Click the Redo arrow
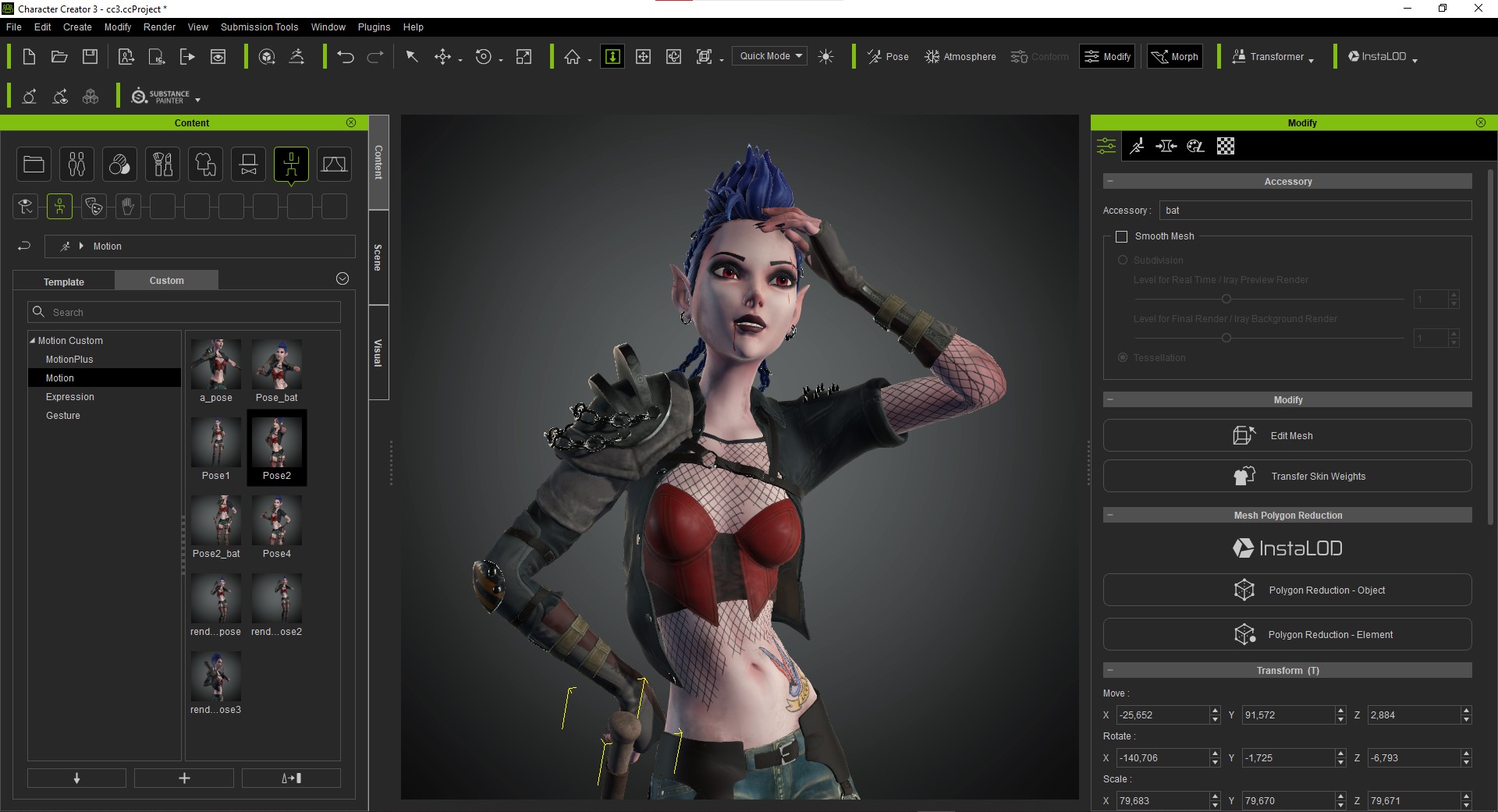Image resolution: width=1498 pixels, height=812 pixels. (375, 56)
